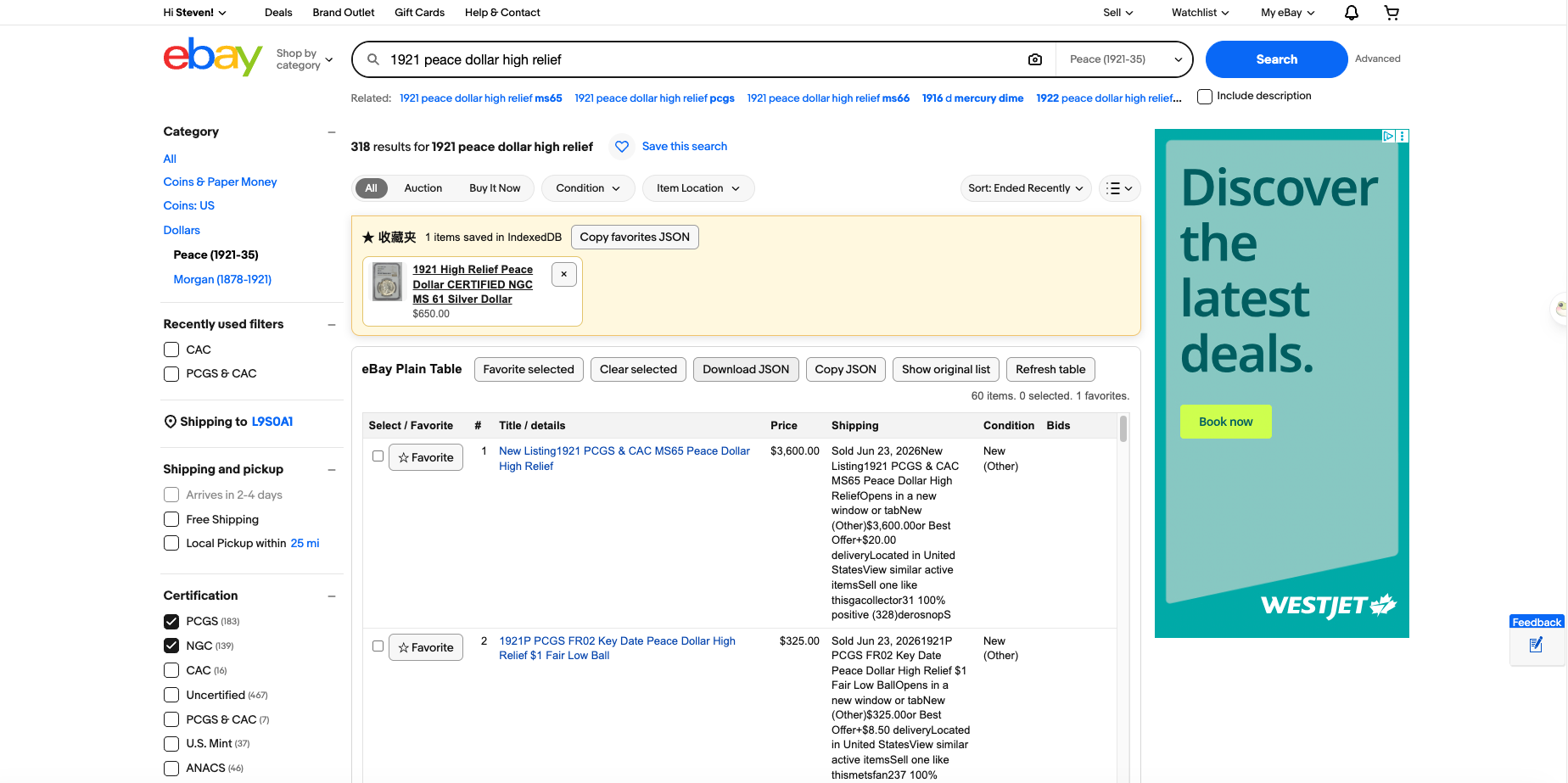Select the row 2 item checkbox
This screenshot has height=783, width=1568.
[378, 646]
